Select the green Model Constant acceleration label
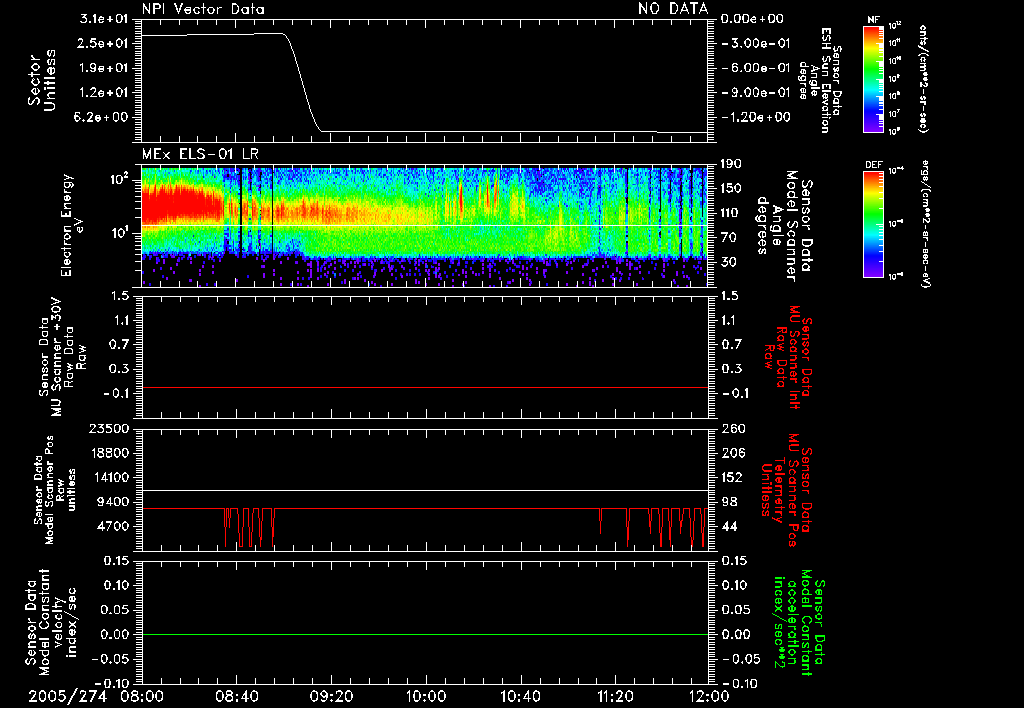The height and width of the screenshot is (708, 1024). [x=799, y=622]
